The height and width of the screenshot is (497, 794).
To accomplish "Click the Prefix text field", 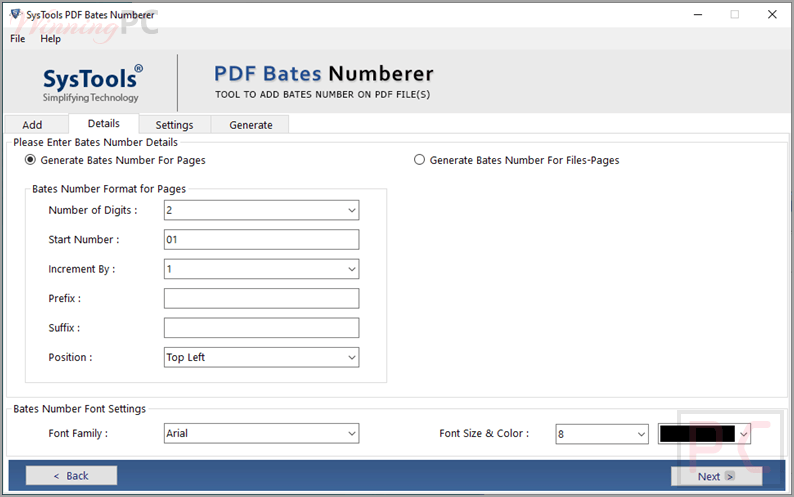I will point(261,298).
